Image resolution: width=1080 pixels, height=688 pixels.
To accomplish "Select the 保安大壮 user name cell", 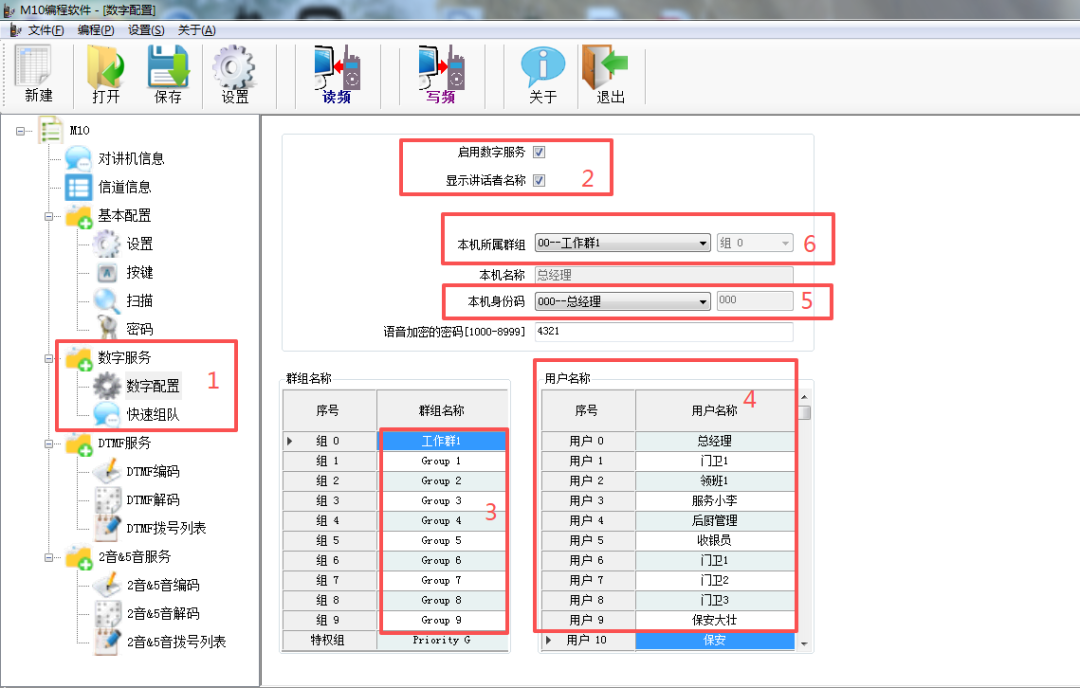I will click(714, 620).
